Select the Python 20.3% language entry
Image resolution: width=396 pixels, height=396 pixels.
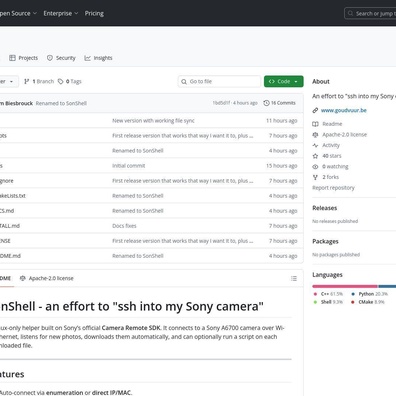click(x=369, y=294)
